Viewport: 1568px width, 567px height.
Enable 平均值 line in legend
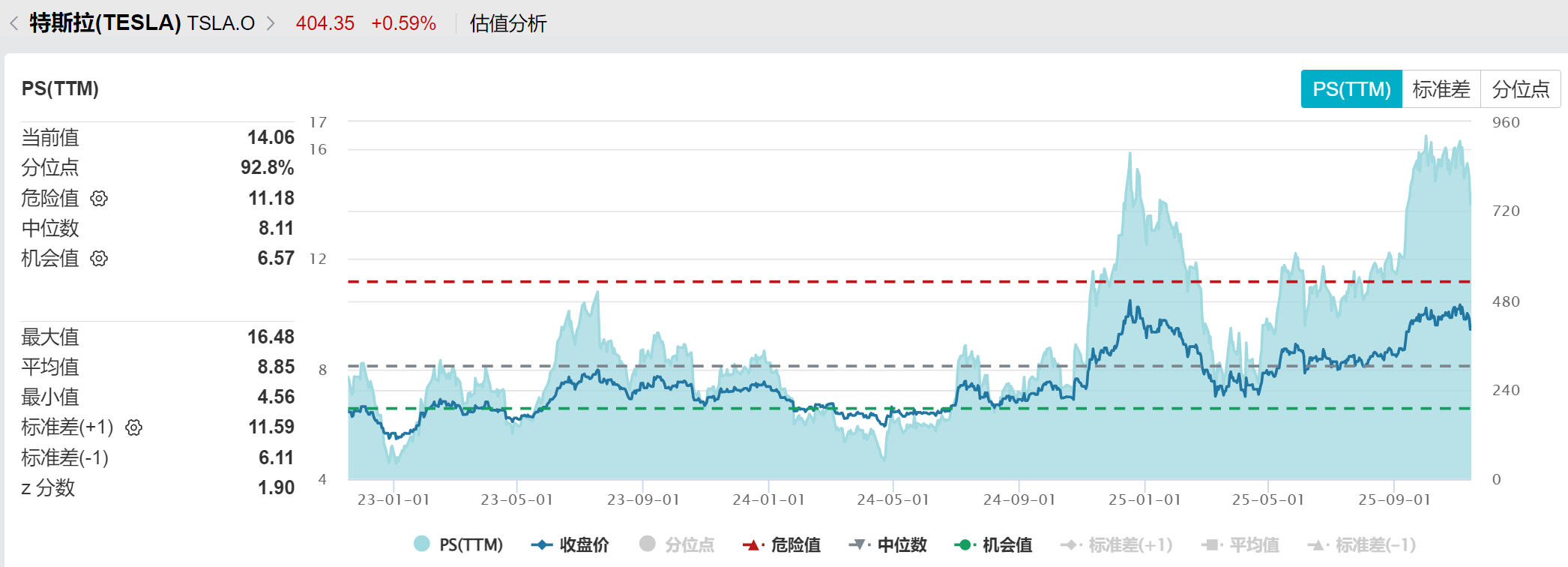click(x=1240, y=544)
